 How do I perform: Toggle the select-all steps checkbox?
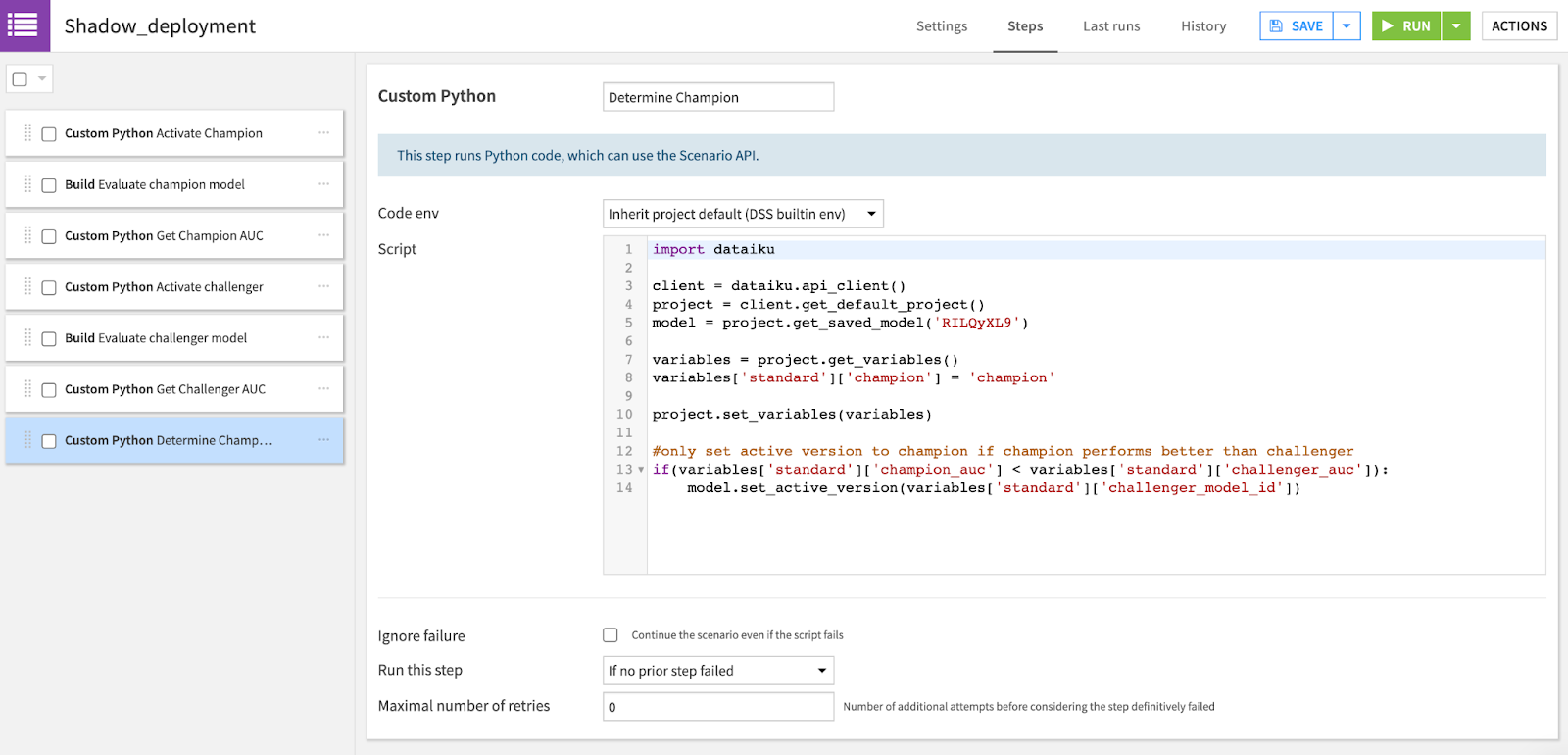[20, 79]
